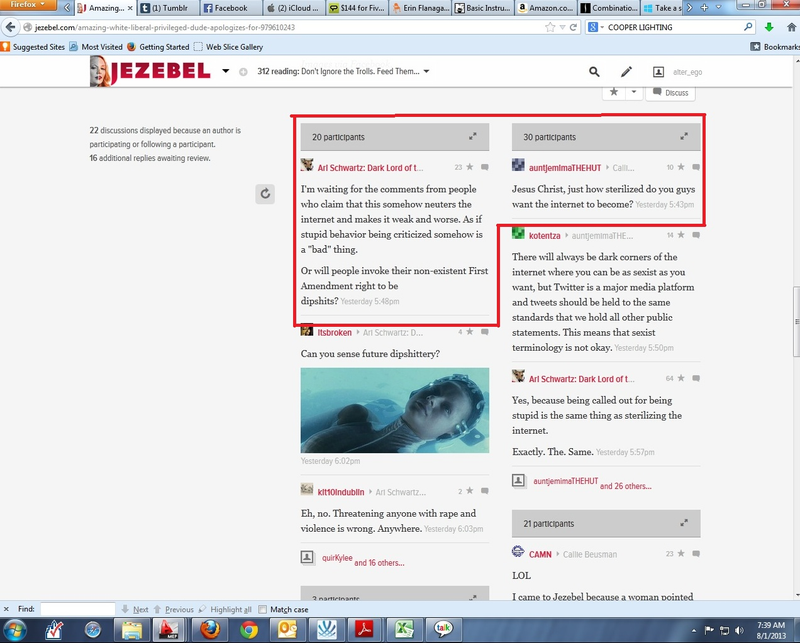Open Google Talk from taskbar
The height and width of the screenshot is (643, 800).
point(442,630)
